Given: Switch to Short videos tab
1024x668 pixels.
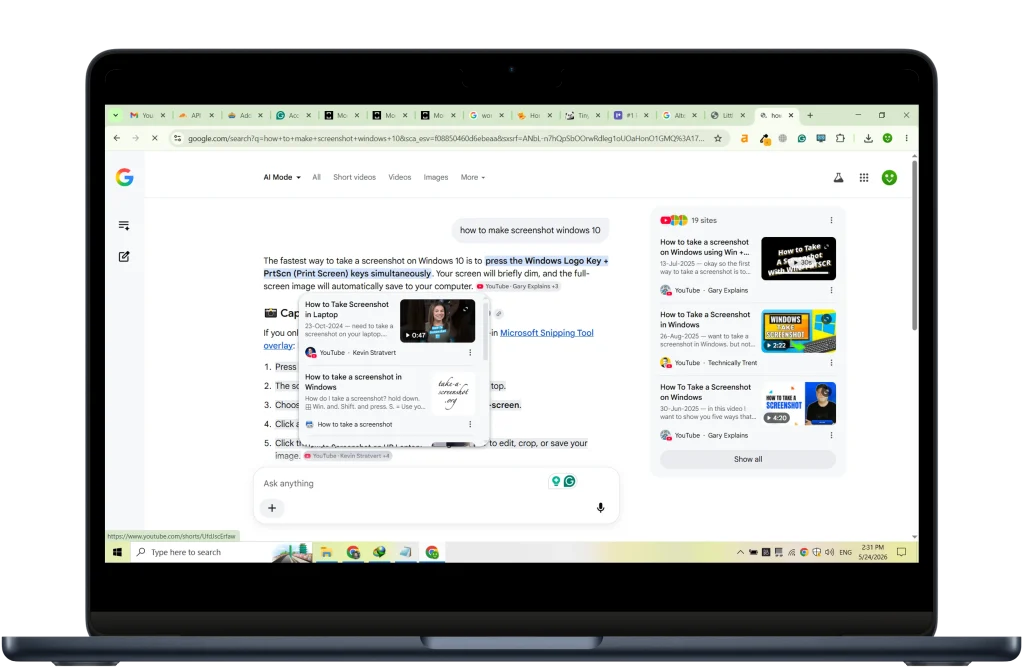Looking at the screenshot, I should [x=355, y=178].
